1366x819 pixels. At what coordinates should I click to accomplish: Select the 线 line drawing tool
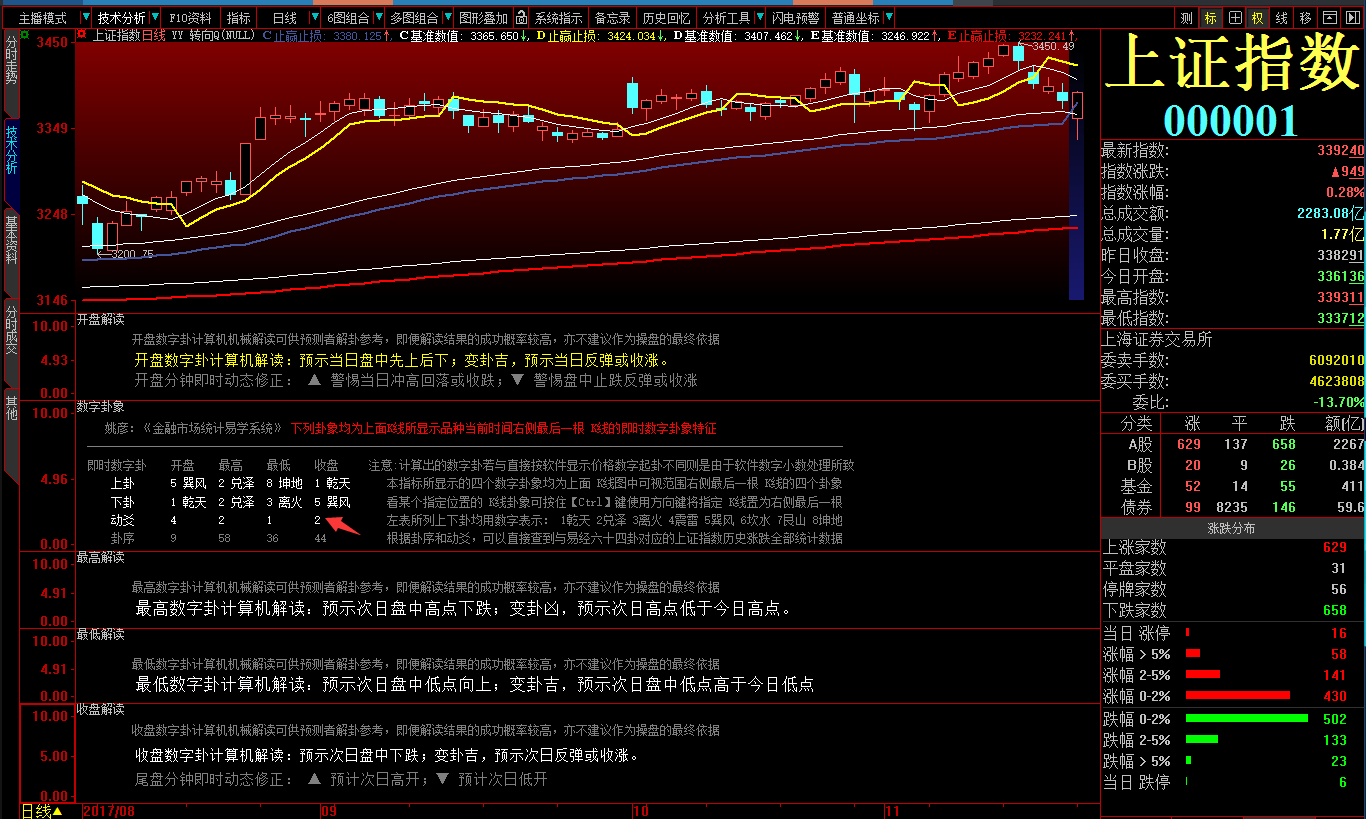click(1281, 18)
